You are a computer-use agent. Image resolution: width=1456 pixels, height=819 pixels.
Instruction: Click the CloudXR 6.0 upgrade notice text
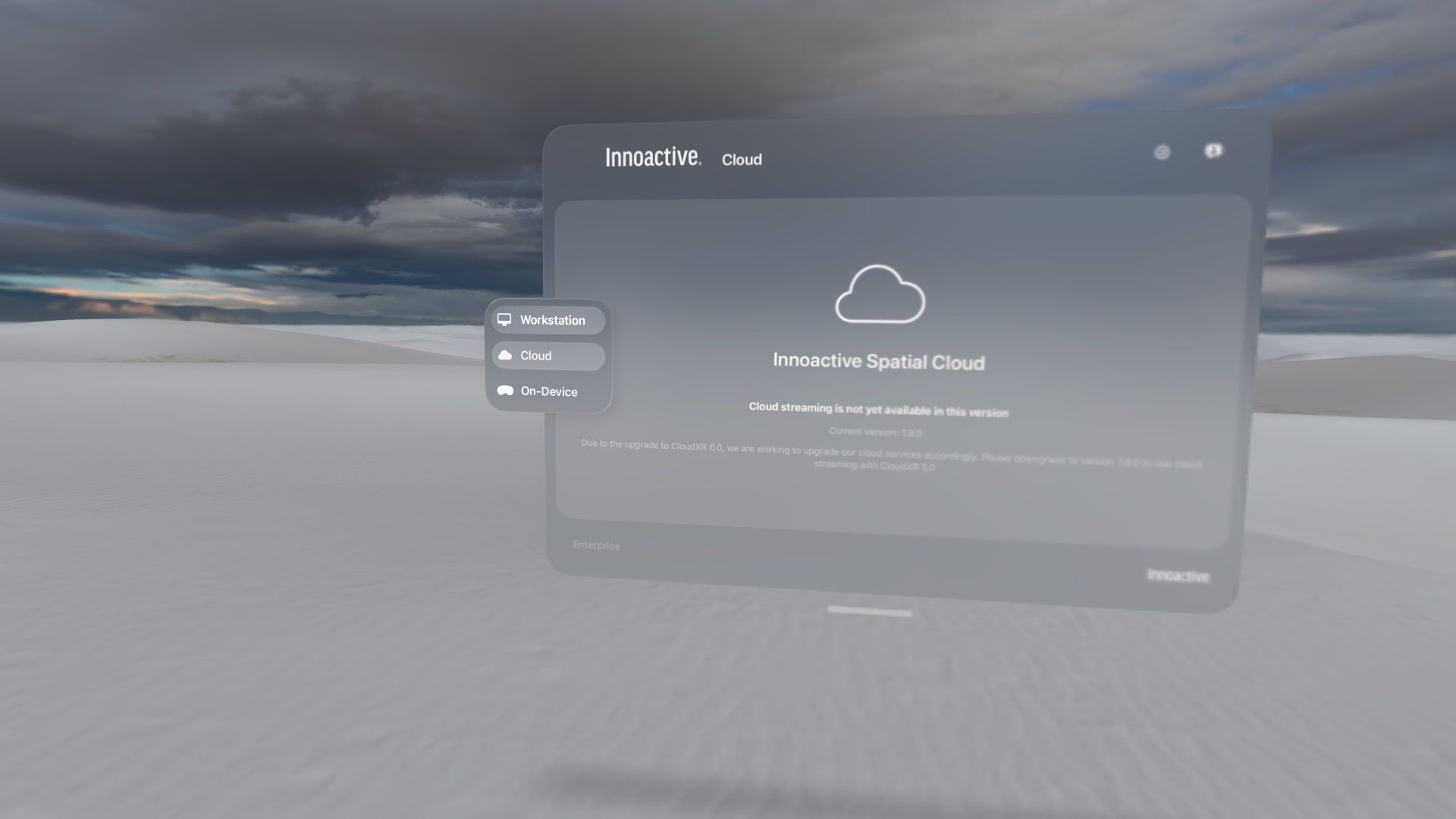pyautogui.click(x=891, y=456)
